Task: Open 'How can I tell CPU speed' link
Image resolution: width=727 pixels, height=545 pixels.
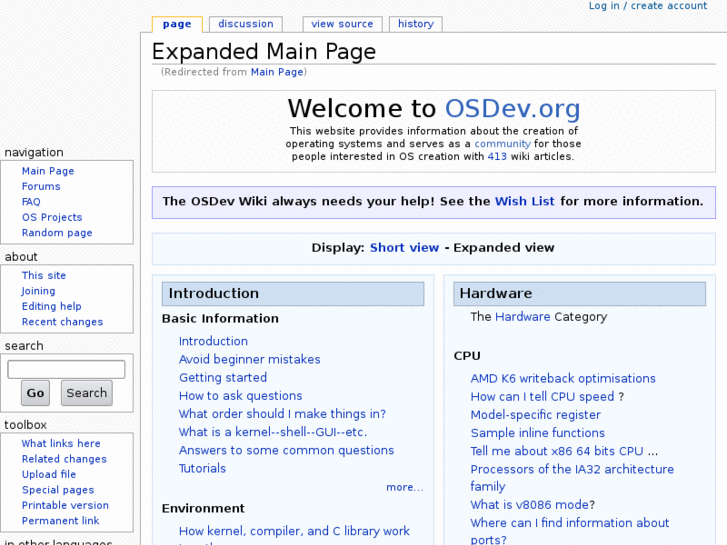Action: click(542, 397)
